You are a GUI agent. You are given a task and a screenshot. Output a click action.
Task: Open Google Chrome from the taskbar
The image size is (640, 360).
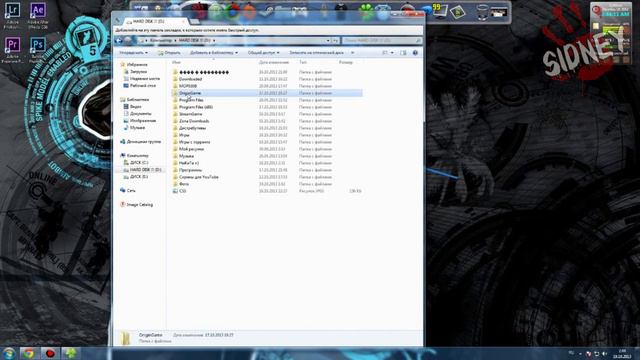29,353
